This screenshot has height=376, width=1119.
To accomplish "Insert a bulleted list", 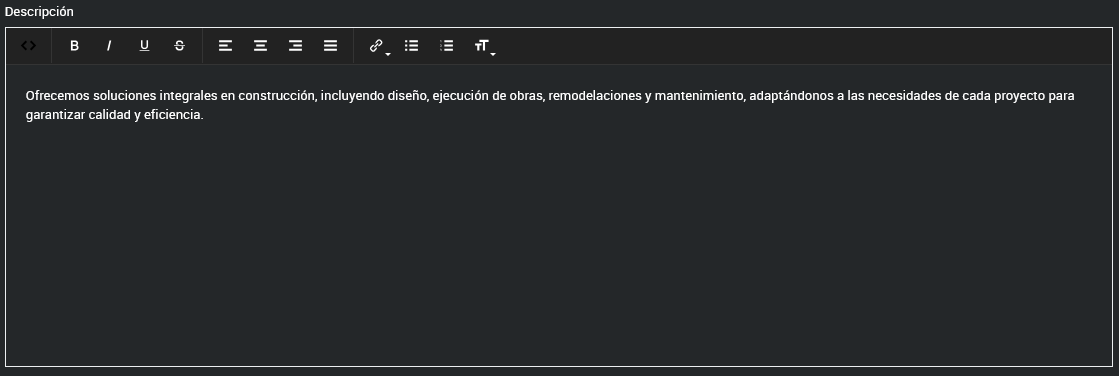I will [411, 46].
